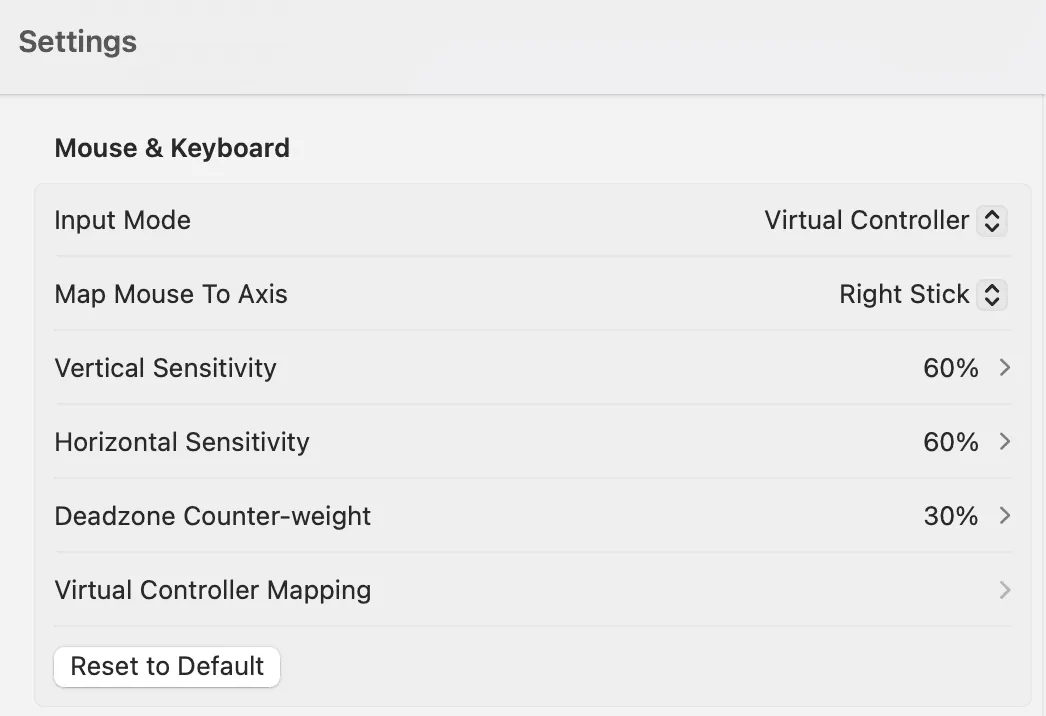Click the up-down arrows beside Virtual Controller
The image size is (1046, 716).
(991, 220)
